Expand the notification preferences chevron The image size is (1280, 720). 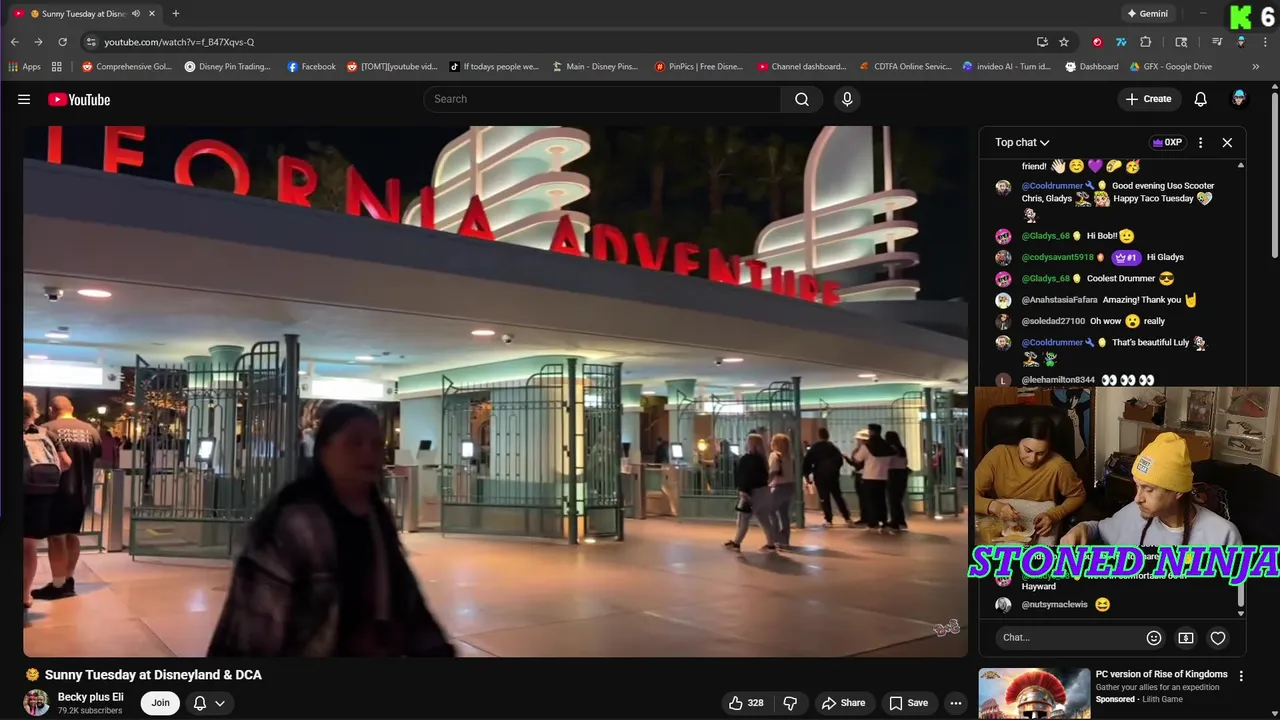[219, 703]
